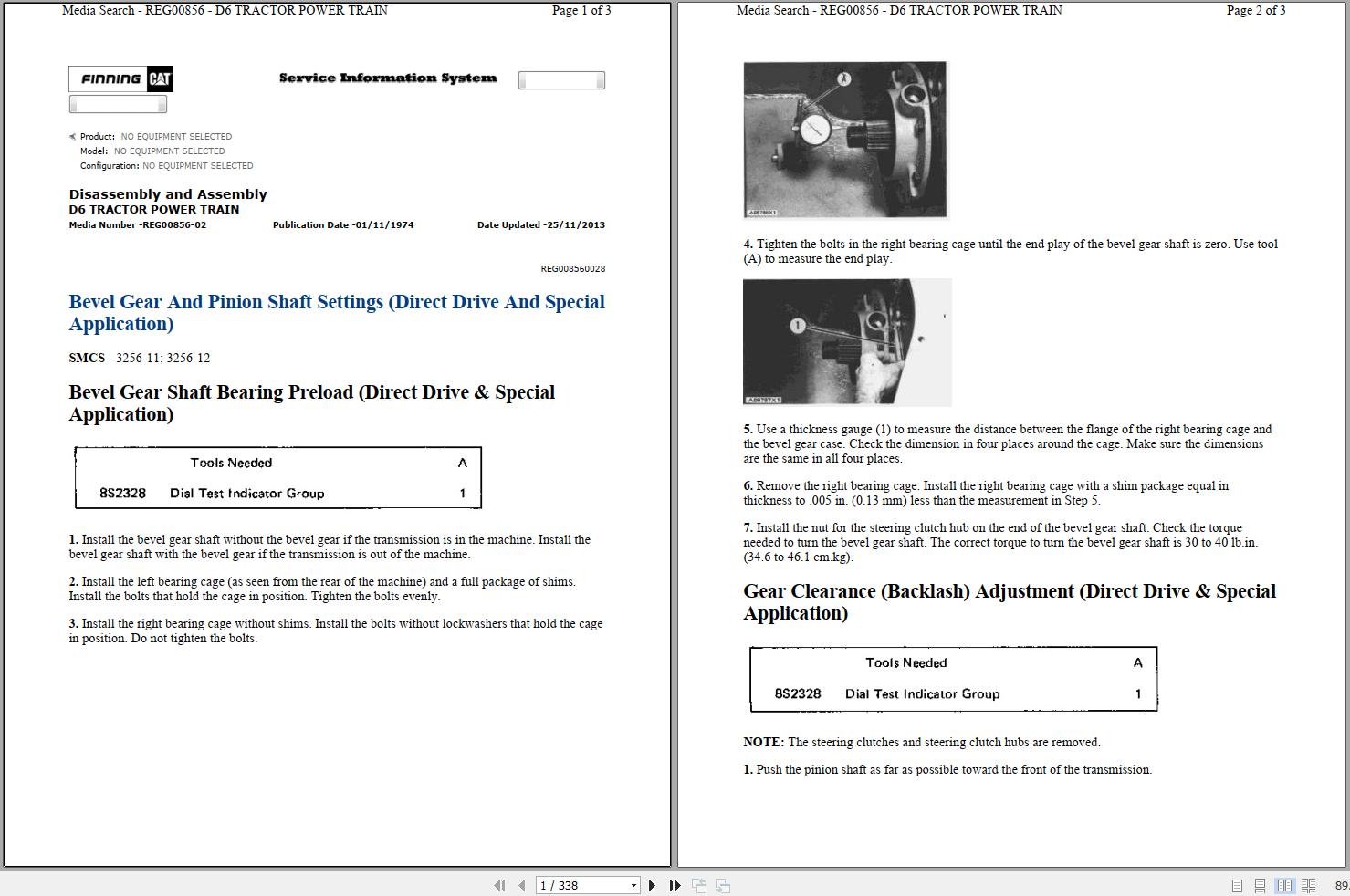The image size is (1350, 896).
Task: Click the blank button beside Service Information System
Action: click(561, 80)
